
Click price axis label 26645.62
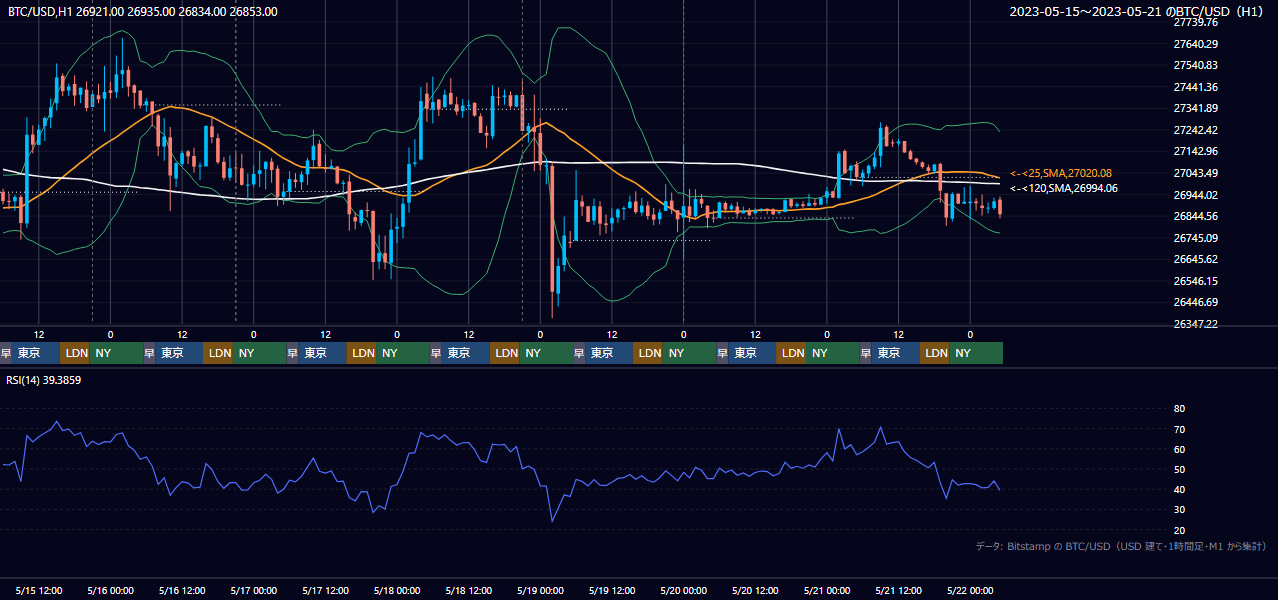[x=1196, y=259]
